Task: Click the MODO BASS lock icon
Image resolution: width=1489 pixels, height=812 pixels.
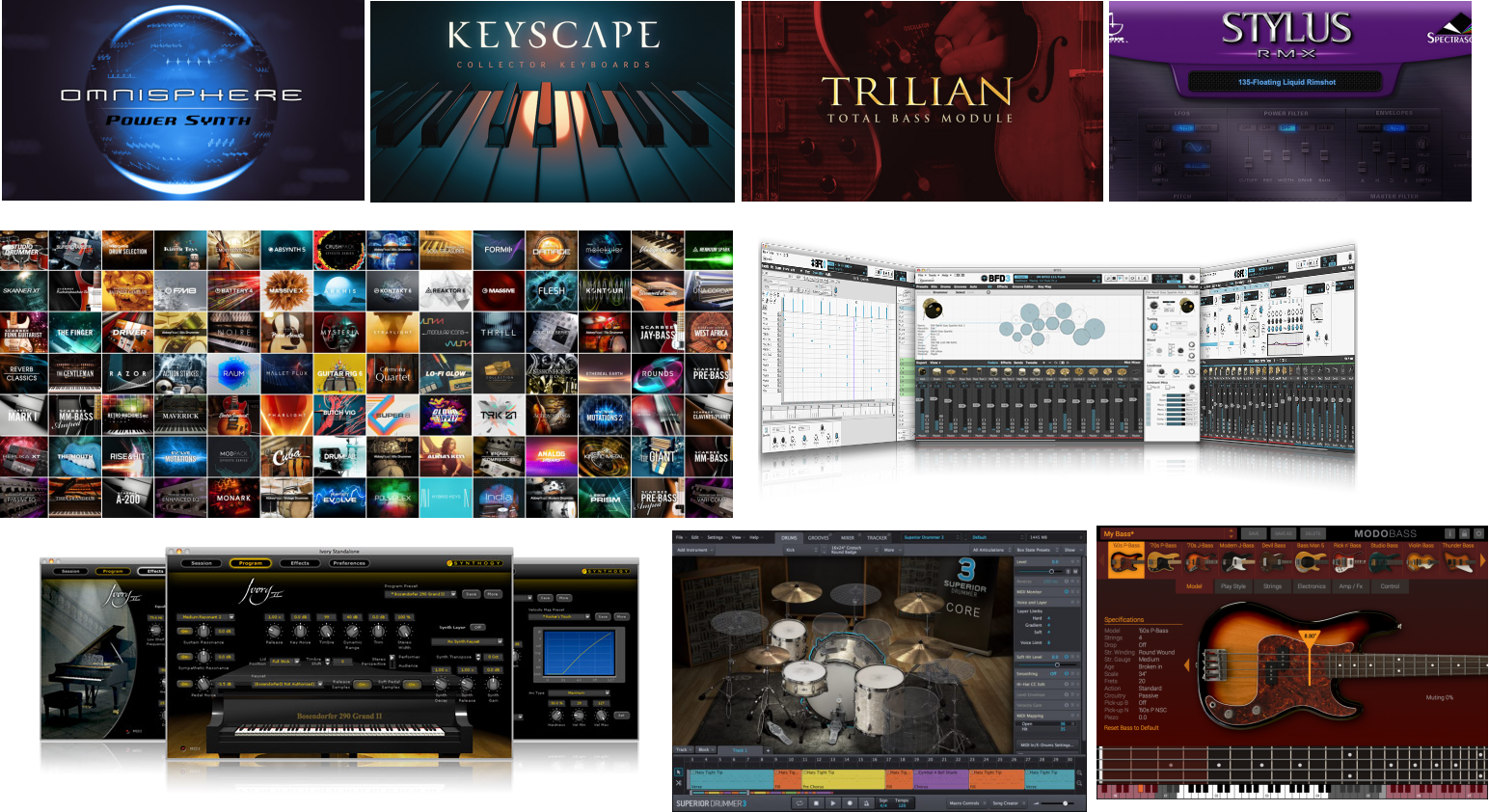Action: coord(1464,533)
